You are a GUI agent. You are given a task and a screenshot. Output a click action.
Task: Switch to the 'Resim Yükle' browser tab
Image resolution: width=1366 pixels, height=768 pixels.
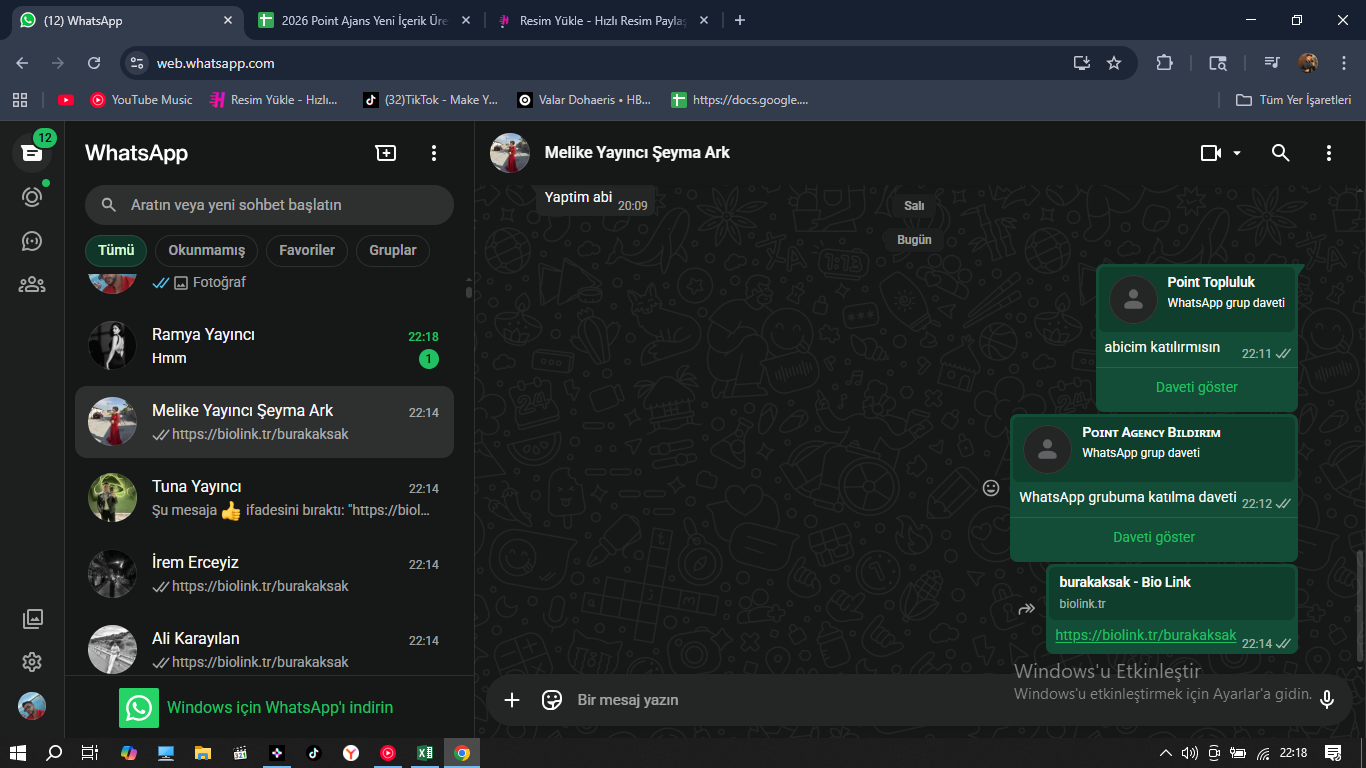[604, 20]
